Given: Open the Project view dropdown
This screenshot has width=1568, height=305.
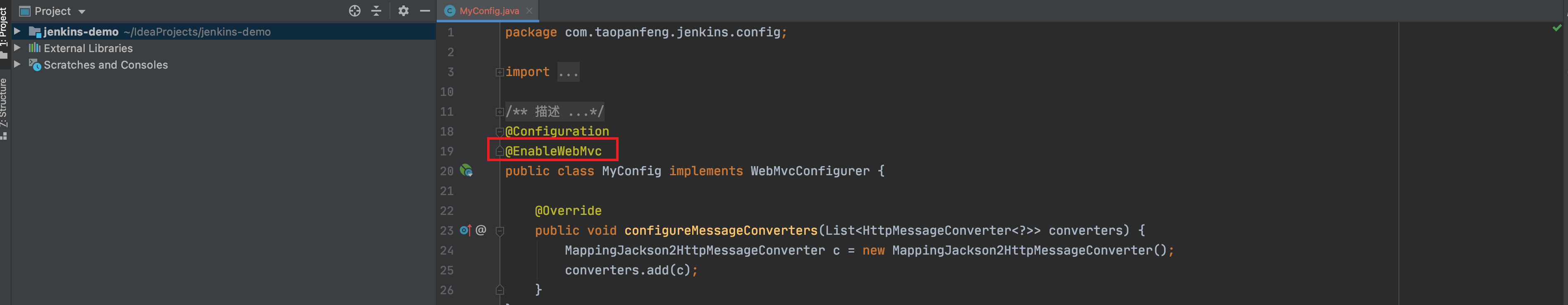Looking at the screenshot, I should pyautogui.click(x=81, y=12).
